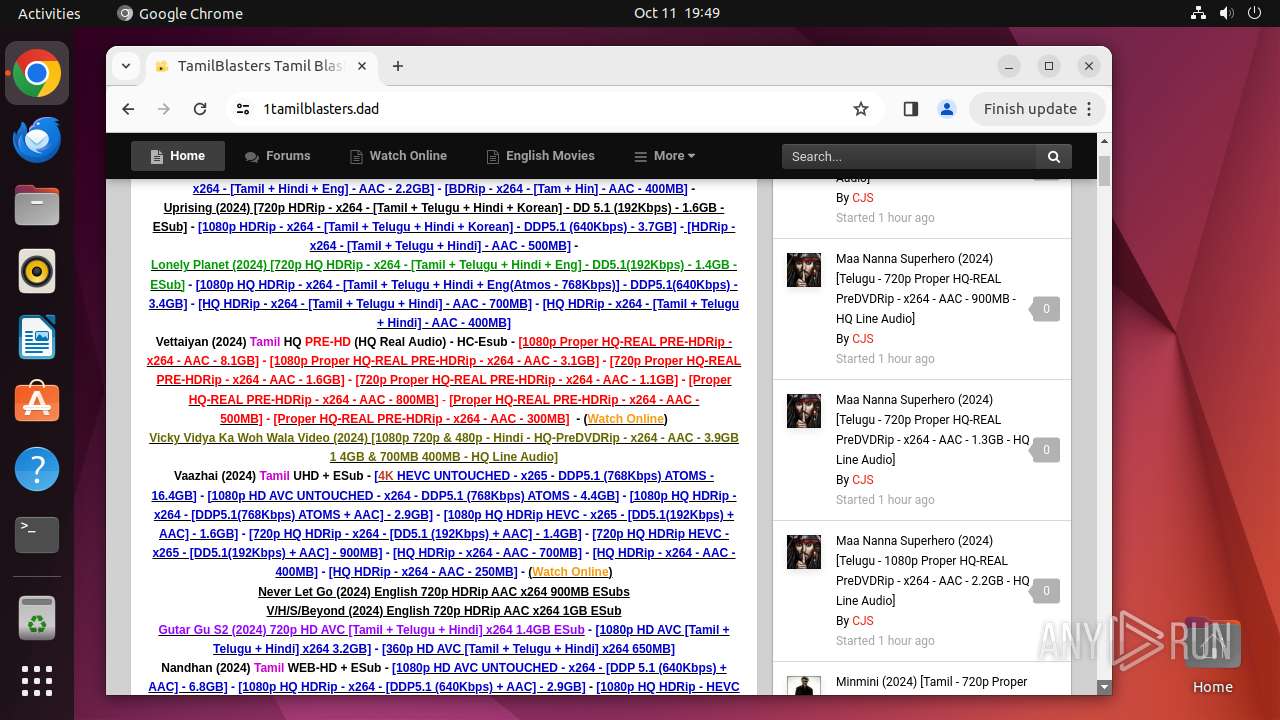Click the vertical page scrollbar thumb

pyautogui.click(x=1104, y=171)
